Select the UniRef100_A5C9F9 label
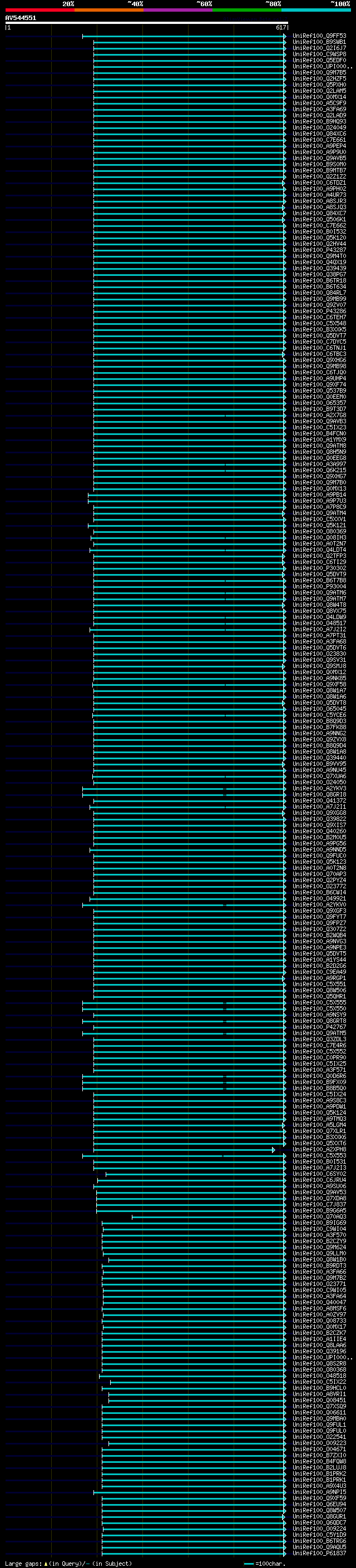 [319, 103]
